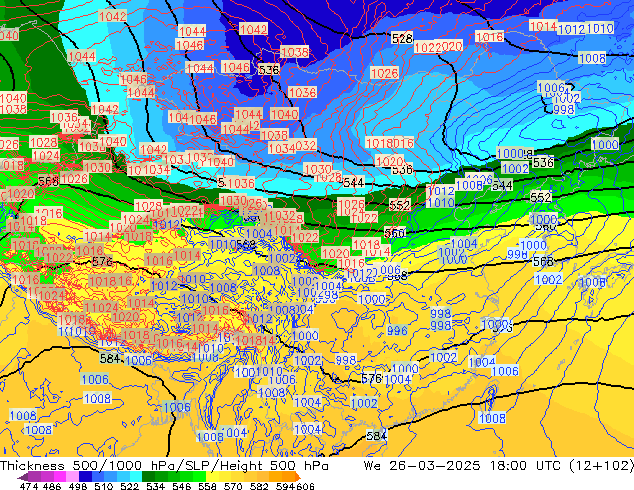
Task: Click black '536' label beside red 1046
Action: coord(269,70)
